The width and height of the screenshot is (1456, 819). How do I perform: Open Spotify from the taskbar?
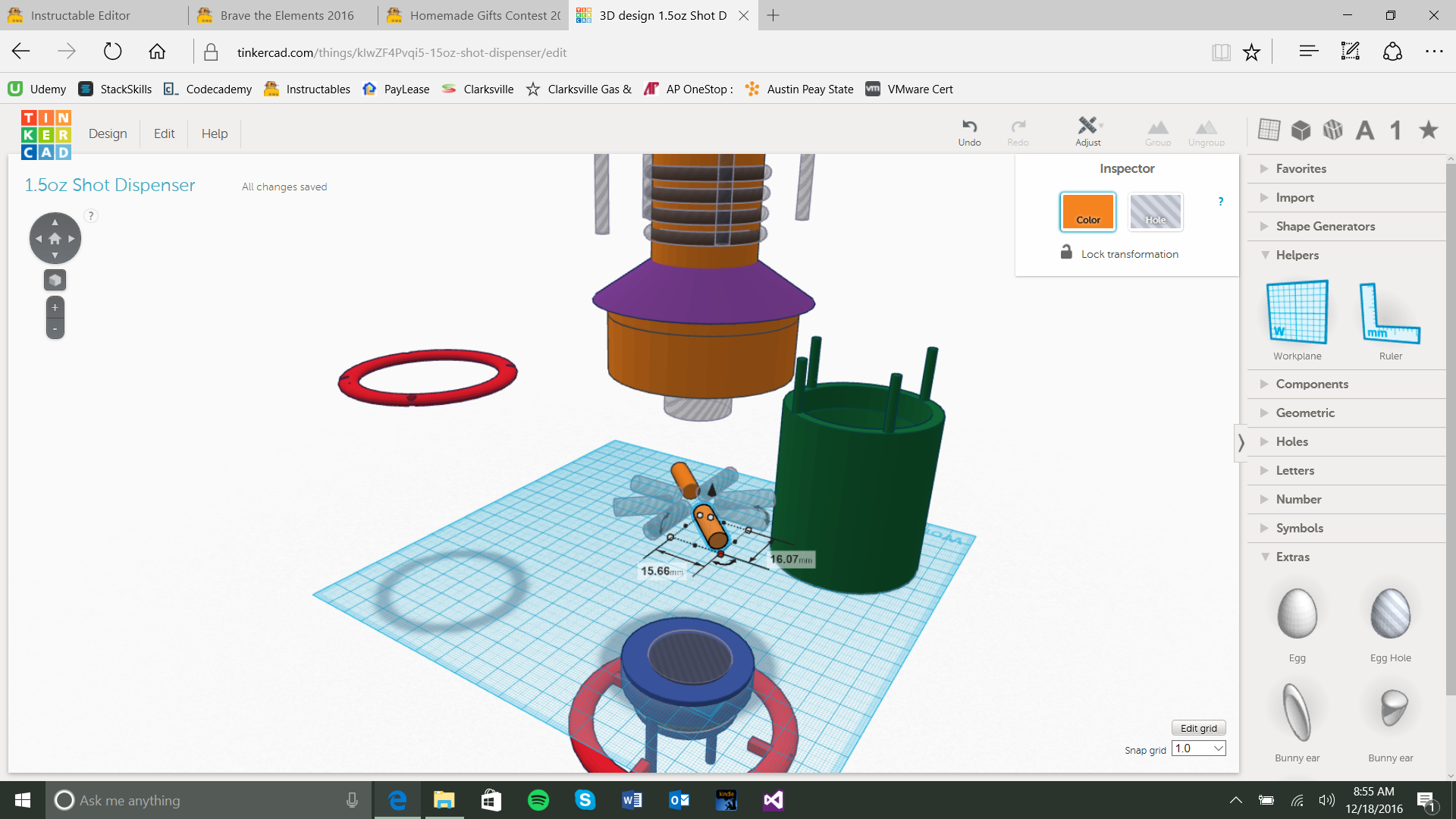(538, 800)
